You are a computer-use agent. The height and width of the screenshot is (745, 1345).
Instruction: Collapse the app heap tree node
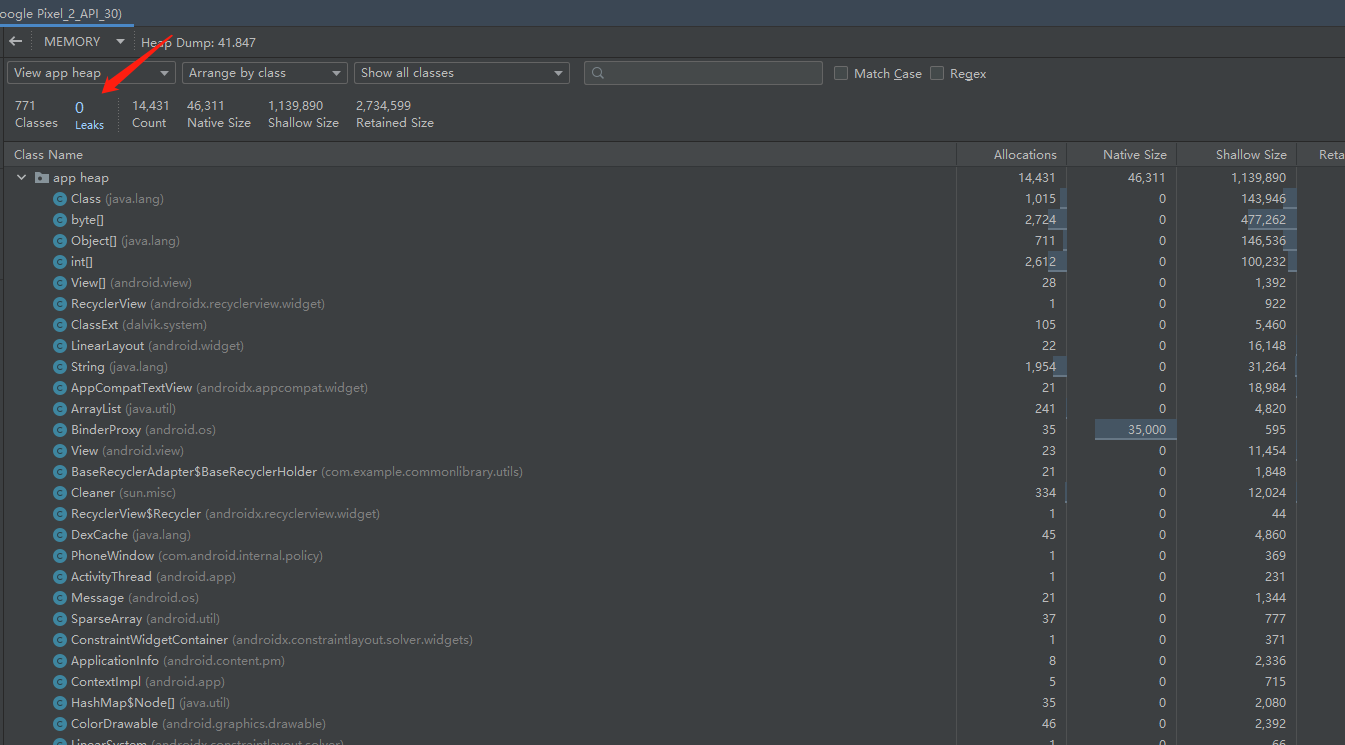22,177
